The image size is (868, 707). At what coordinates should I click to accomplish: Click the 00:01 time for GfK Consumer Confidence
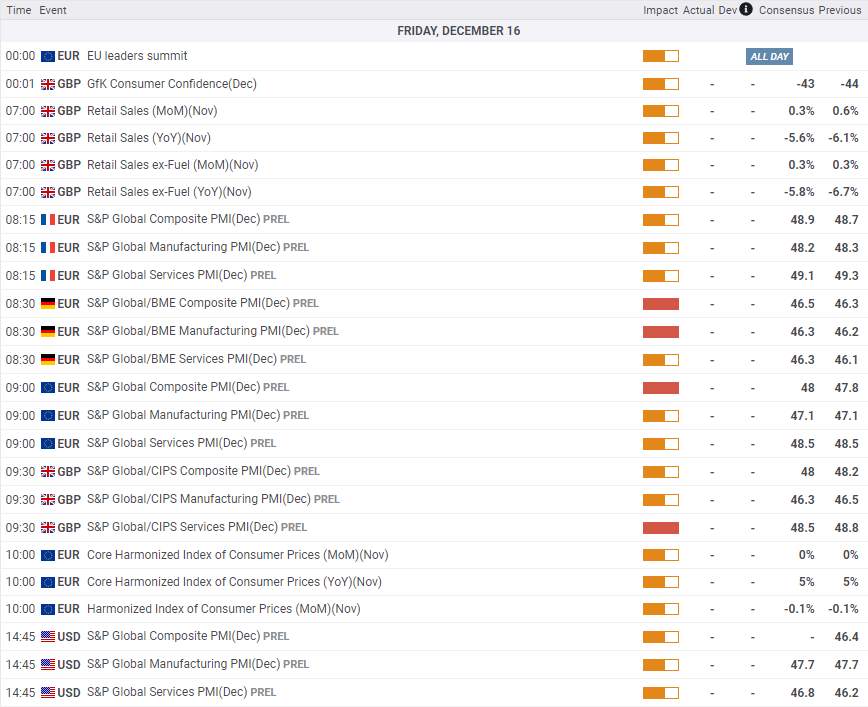(20, 84)
